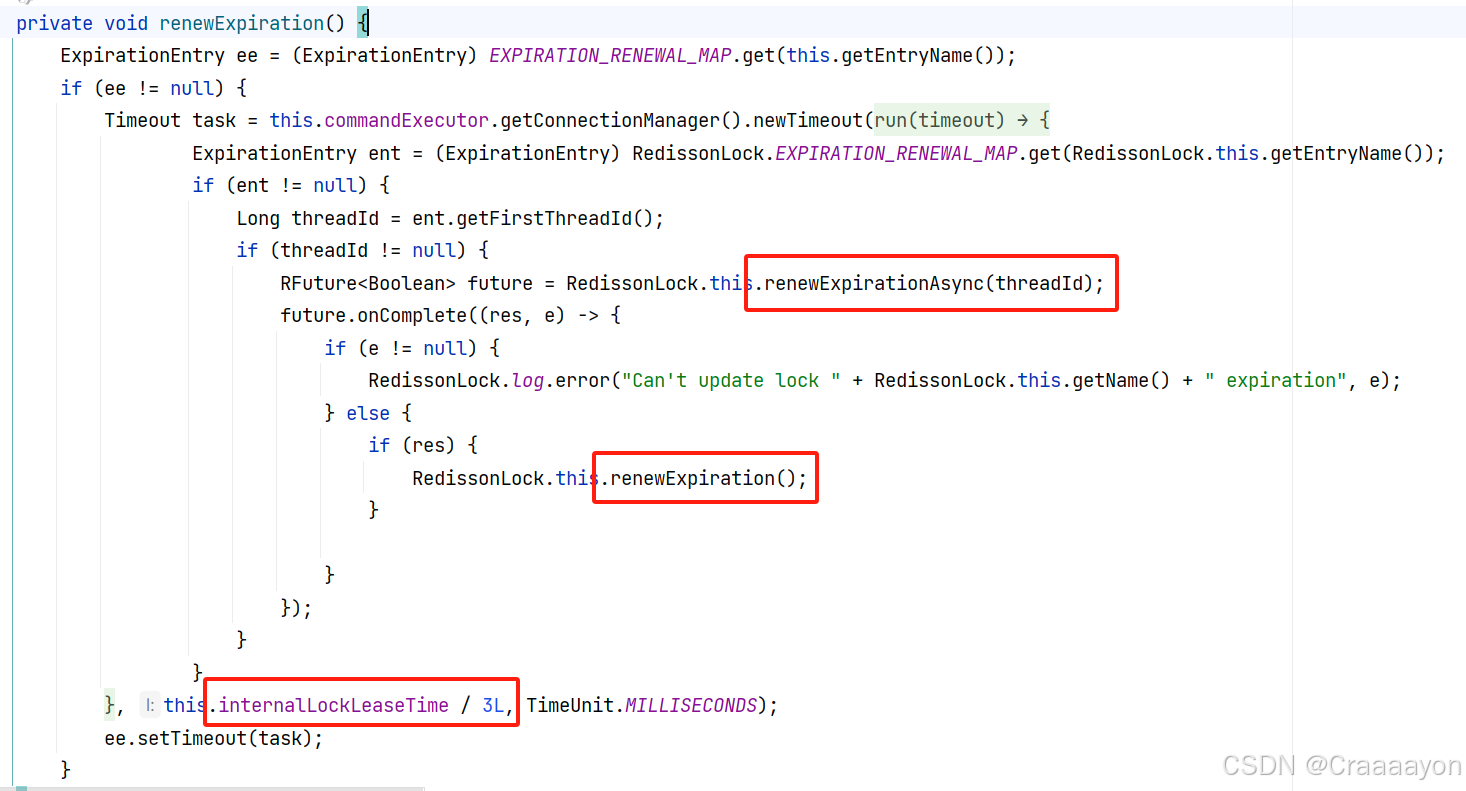
Task: Click the '(res, e) ->' lambda parameters
Action: 532,315
